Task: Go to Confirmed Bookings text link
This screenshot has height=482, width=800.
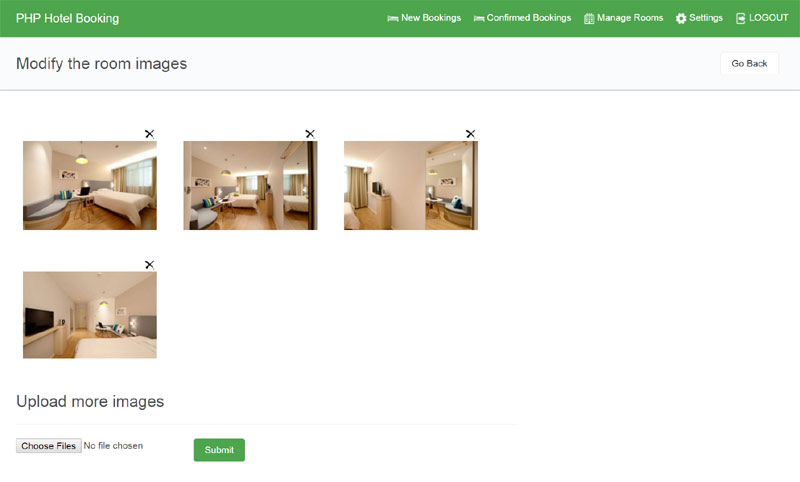Action: [529, 18]
